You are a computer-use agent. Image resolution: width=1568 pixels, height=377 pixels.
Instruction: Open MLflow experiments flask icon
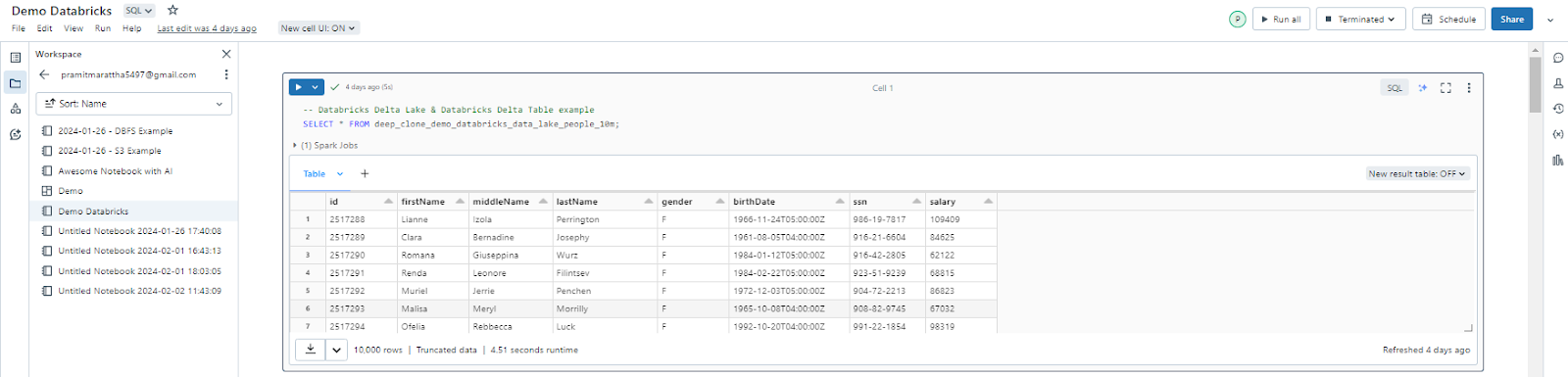[1558, 83]
